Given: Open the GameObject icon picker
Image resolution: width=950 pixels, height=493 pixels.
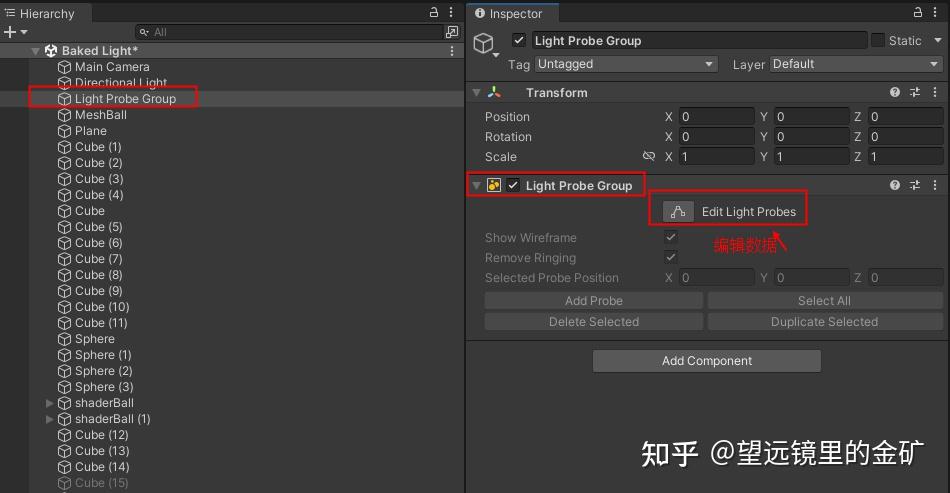Looking at the screenshot, I should coord(484,44).
